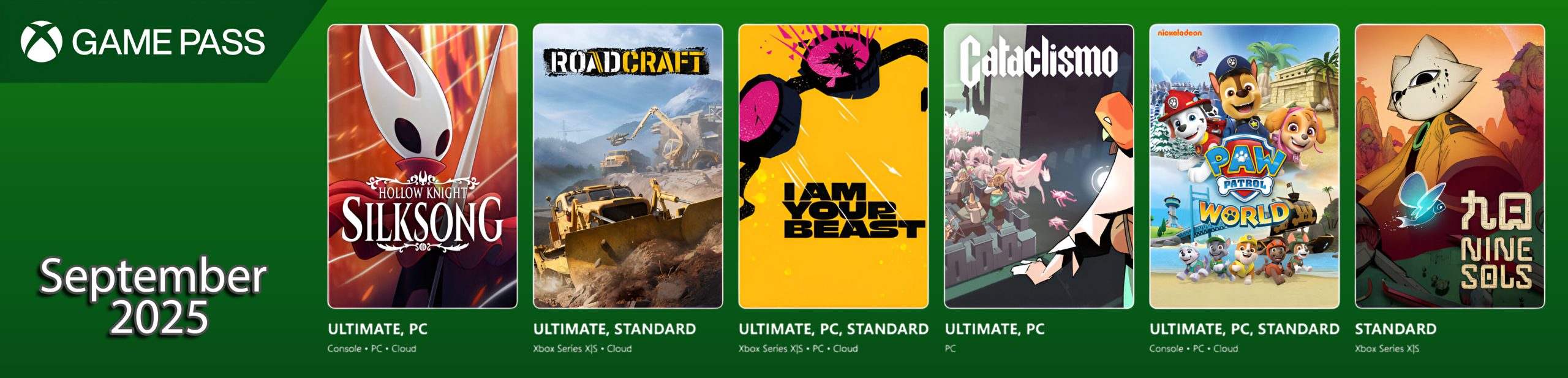This screenshot has width=1568, height=378.
Task: Select the PAW Patrol World cover
Action: point(1244,166)
